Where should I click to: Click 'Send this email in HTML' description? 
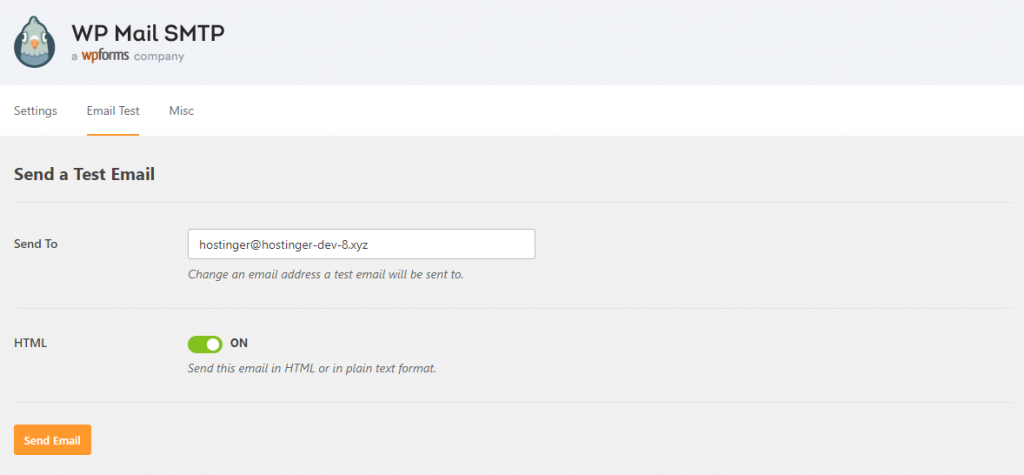[x=312, y=368]
